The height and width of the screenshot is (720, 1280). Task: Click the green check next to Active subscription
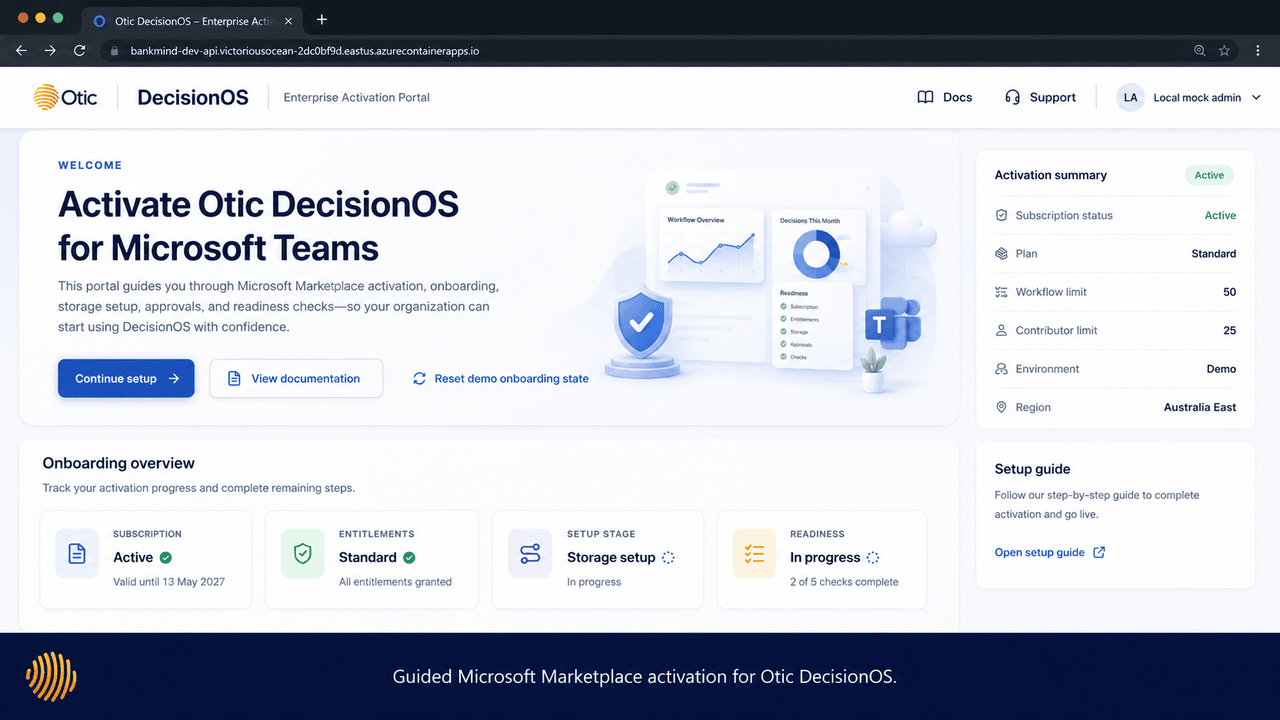[x=166, y=558]
